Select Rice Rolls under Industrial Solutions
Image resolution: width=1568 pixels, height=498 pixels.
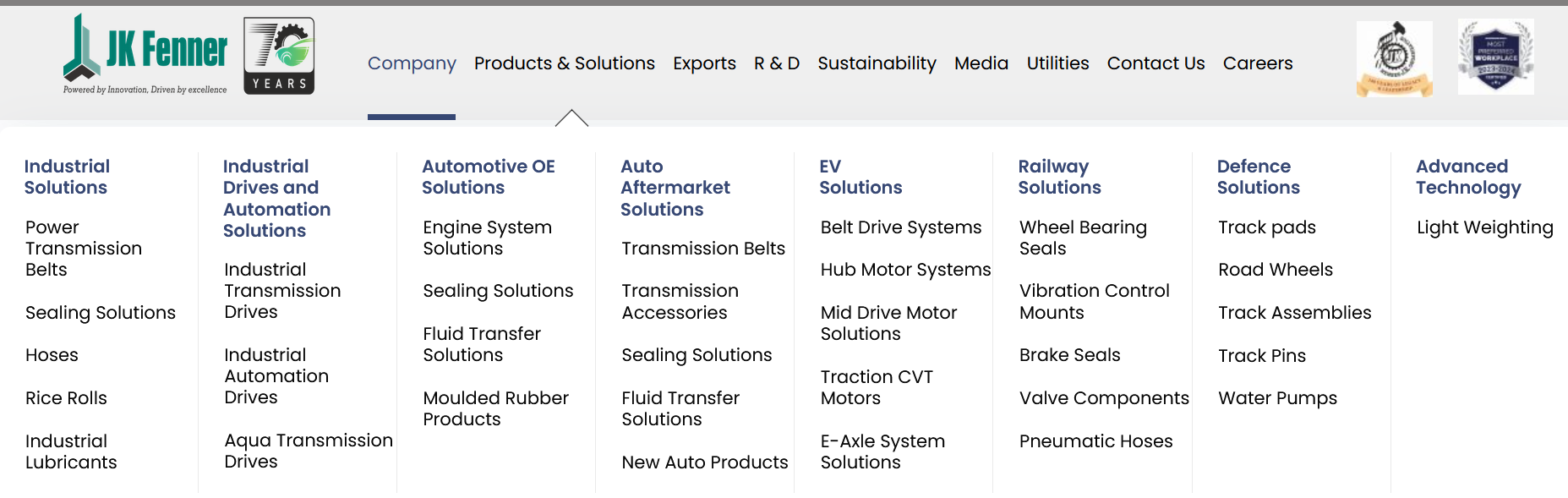tap(66, 398)
